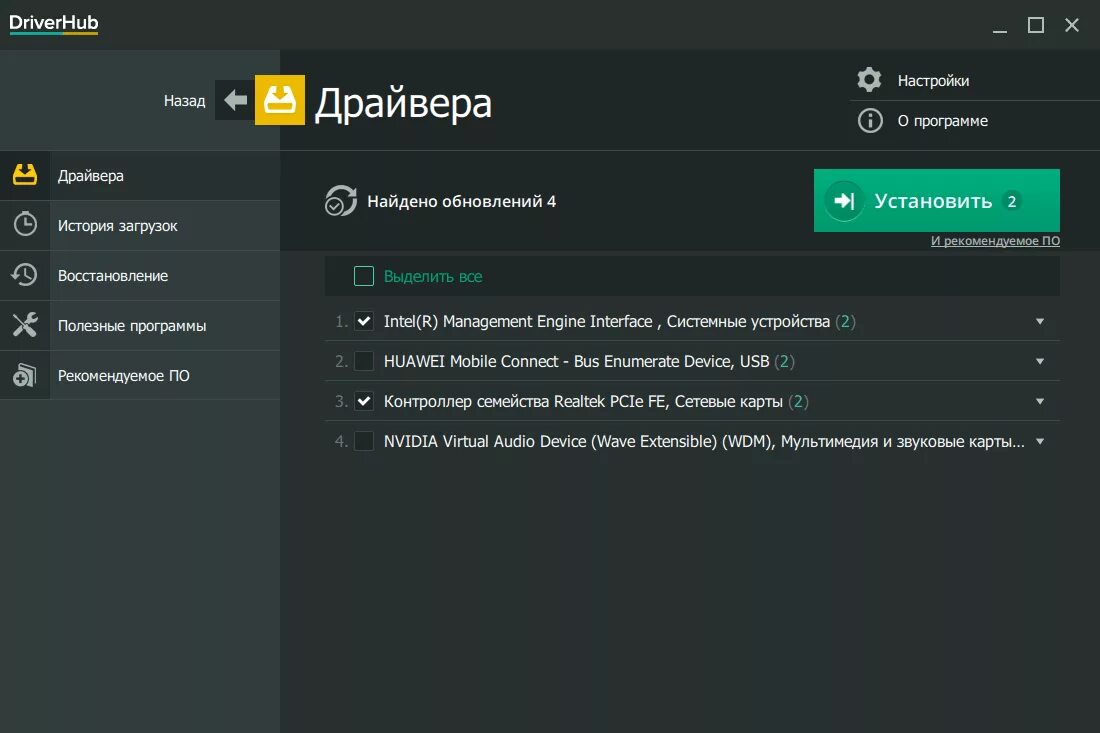
Task: Click the yellow Драйвера download icon in header
Action: point(280,100)
